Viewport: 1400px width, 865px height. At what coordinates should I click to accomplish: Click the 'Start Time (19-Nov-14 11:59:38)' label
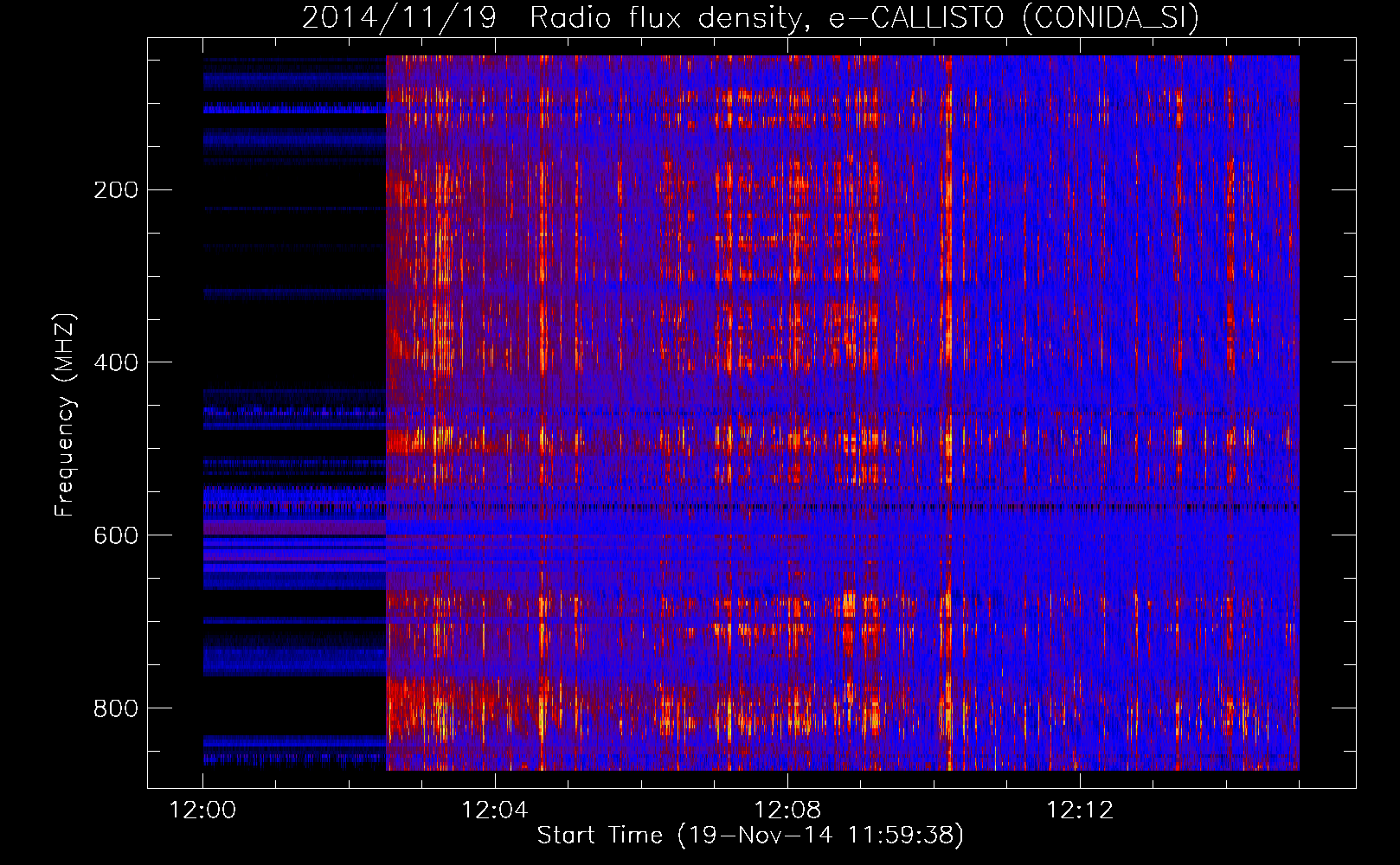750,836
